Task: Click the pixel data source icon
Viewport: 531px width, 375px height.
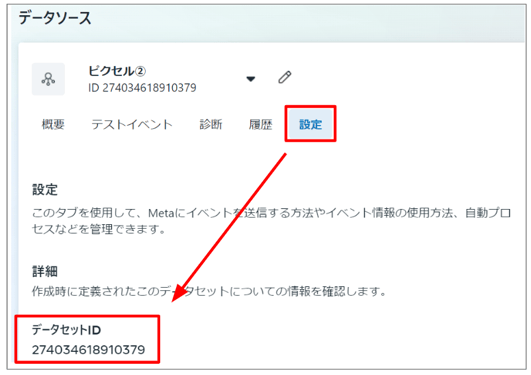Action: [48, 79]
